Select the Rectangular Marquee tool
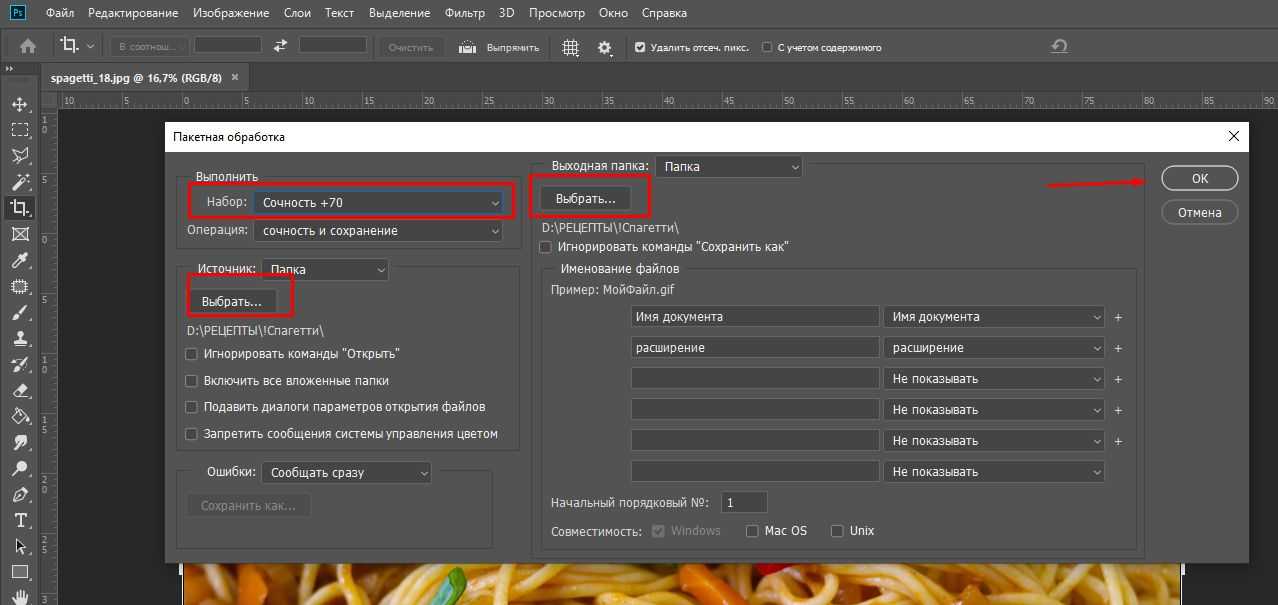This screenshot has width=1278, height=605. pyautogui.click(x=20, y=130)
